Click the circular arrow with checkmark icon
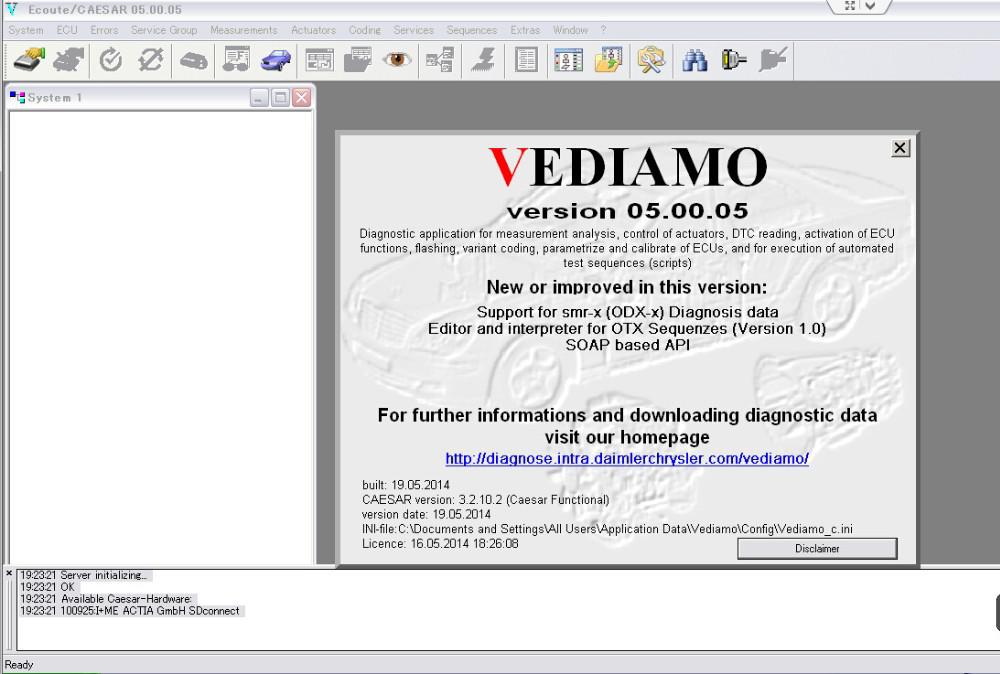 (x=111, y=61)
